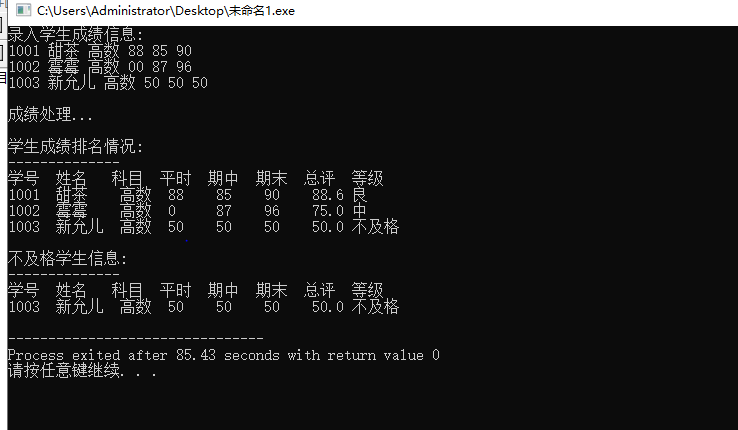Click input line '1003 新允儿 高数 50 50 50'
The height and width of the screenshot is (430, 738).
tap(108, 83)
